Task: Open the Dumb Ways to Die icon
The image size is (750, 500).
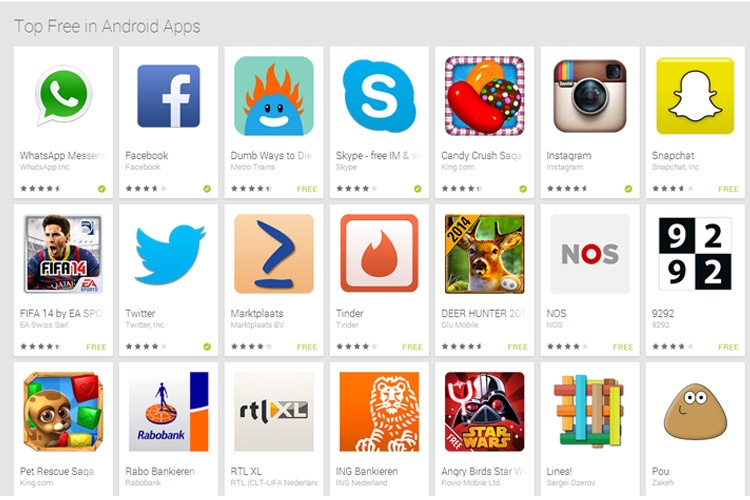Action: point(274,96)
